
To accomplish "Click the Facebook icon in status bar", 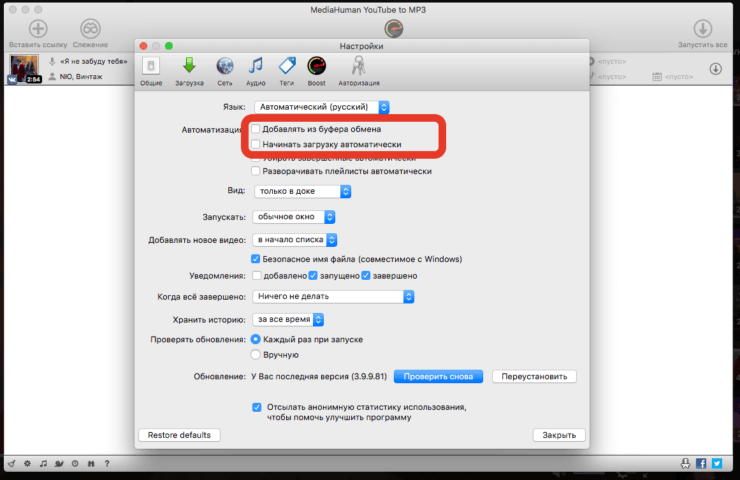I will tap(701, 463).
